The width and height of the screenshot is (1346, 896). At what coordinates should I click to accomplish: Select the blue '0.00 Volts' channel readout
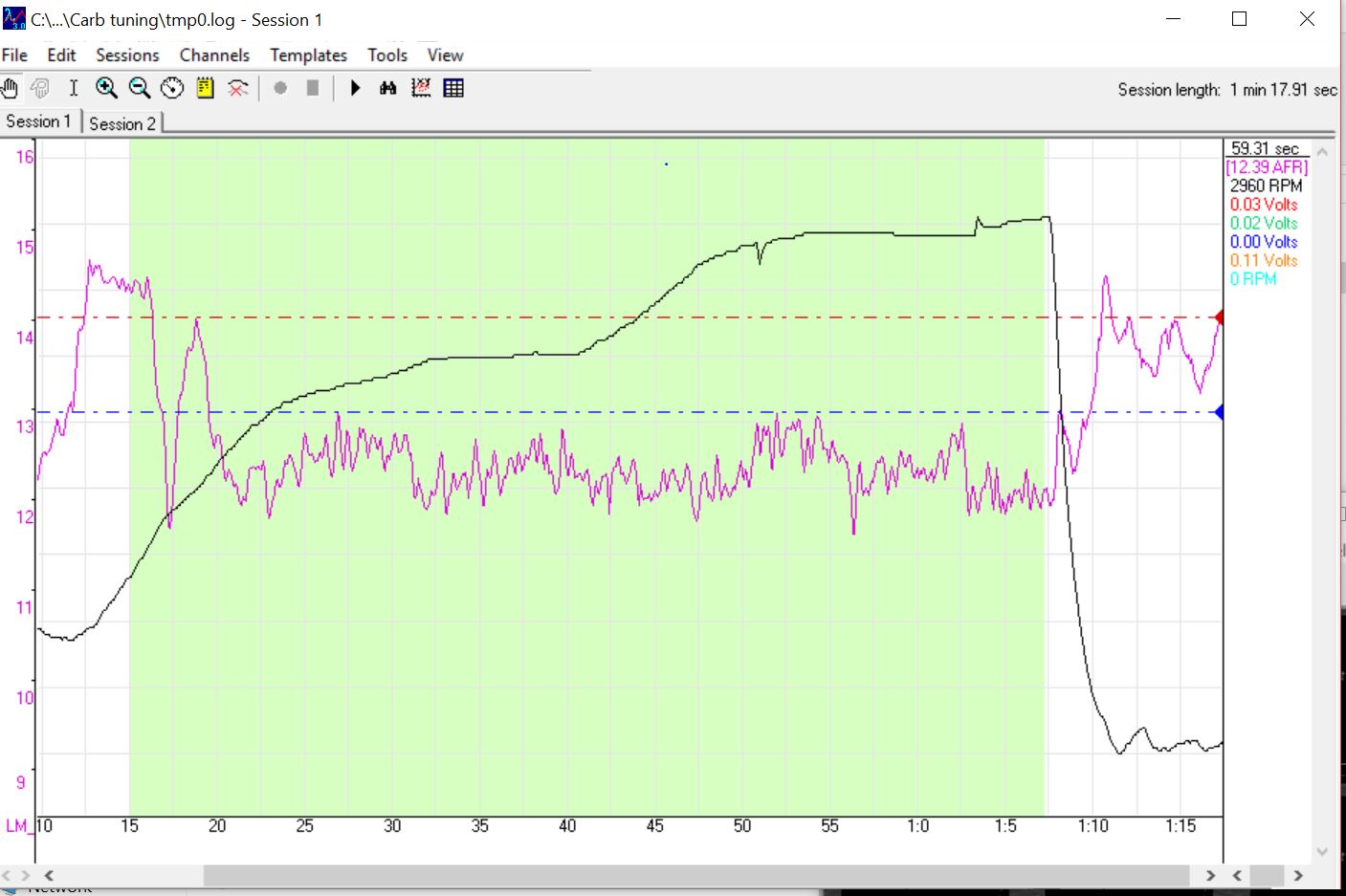click(x=1264, y=242)
